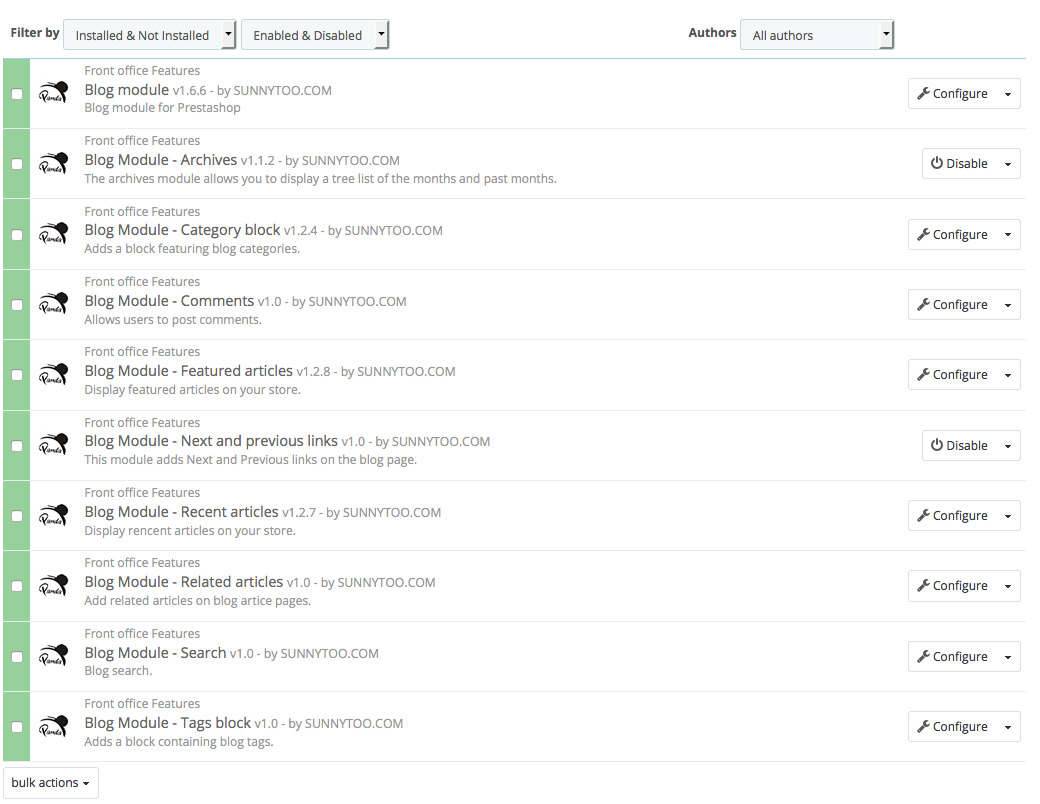Expand the action arrow for Featured articles

1008,375
